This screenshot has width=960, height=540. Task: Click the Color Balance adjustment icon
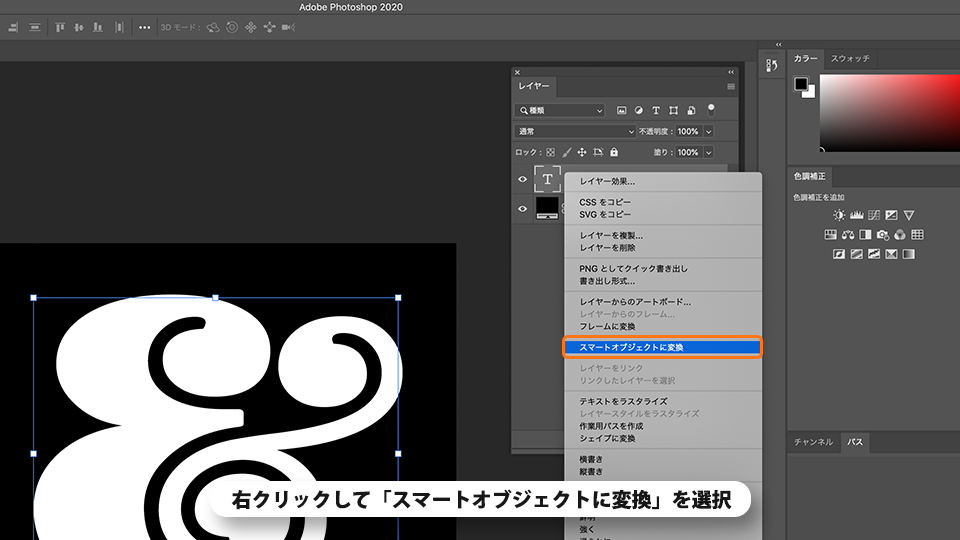click(x=848, y=235)
